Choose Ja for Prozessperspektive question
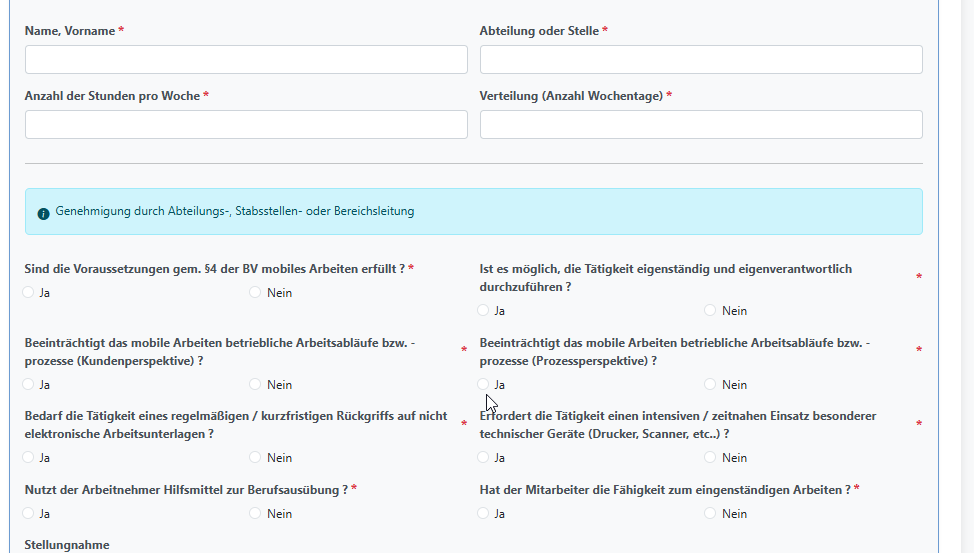The height and width of the screenshot is (553, 974). click(x=483, y=384)
